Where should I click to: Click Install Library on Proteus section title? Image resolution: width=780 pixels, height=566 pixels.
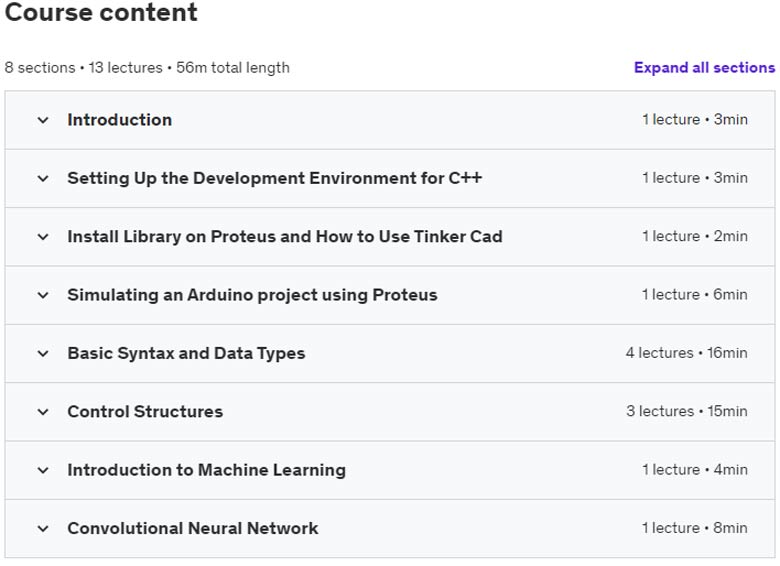tap(285, 236)
